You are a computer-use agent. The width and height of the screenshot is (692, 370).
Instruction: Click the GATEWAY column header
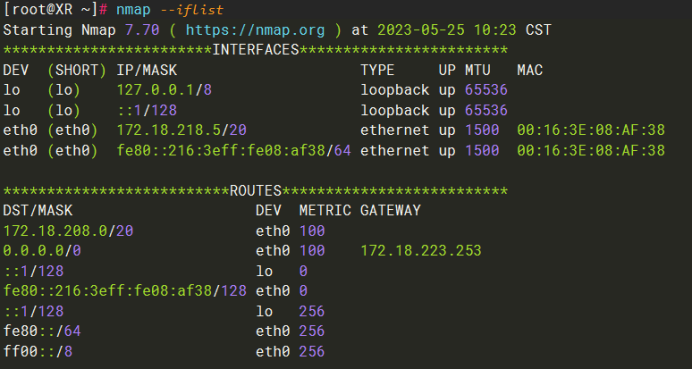click(391, 211)
